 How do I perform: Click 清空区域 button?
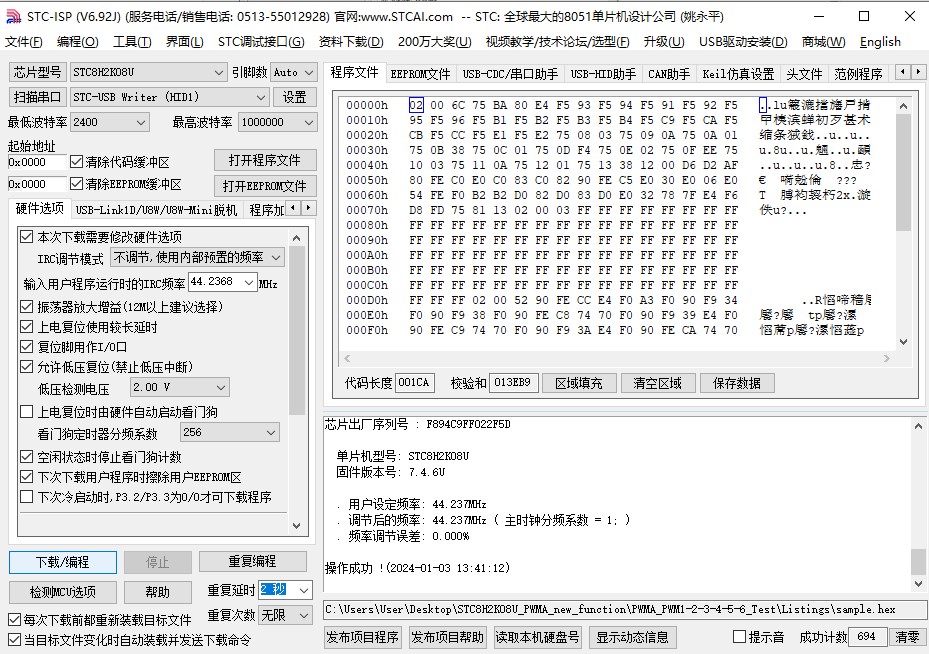pos(658,383)
